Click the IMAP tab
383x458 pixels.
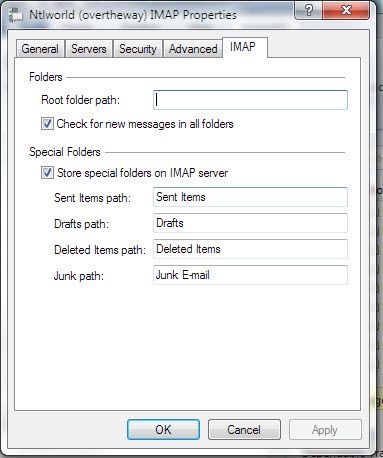pos(244,47)
